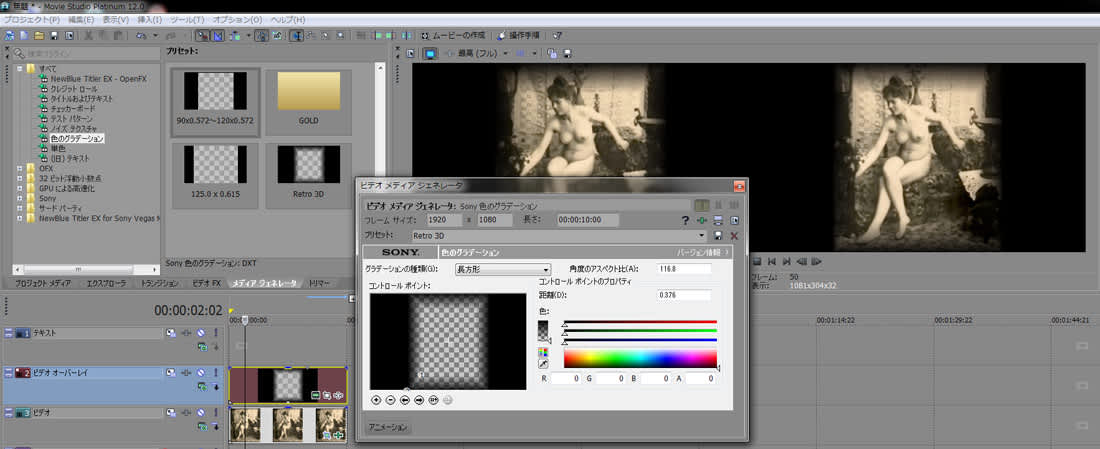Viewport: 1100px width, 449px height.
Task: Mute the ビデオ オーバーレイ track
Action: point(201,373)
